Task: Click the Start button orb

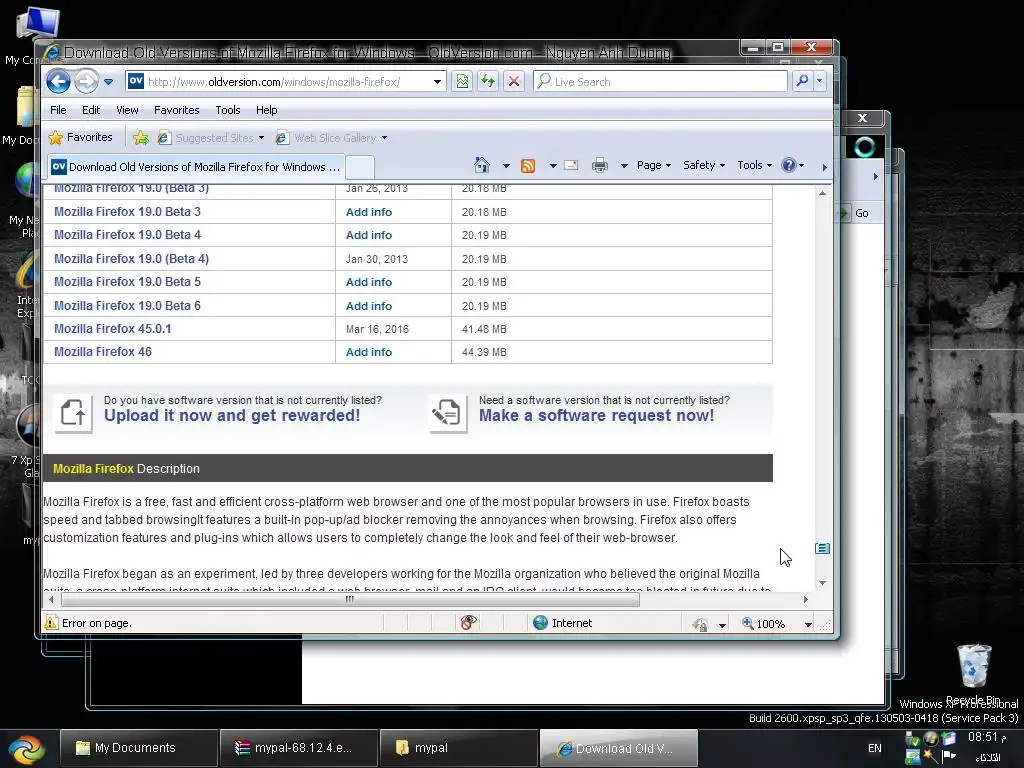Action: coord(27,749)
